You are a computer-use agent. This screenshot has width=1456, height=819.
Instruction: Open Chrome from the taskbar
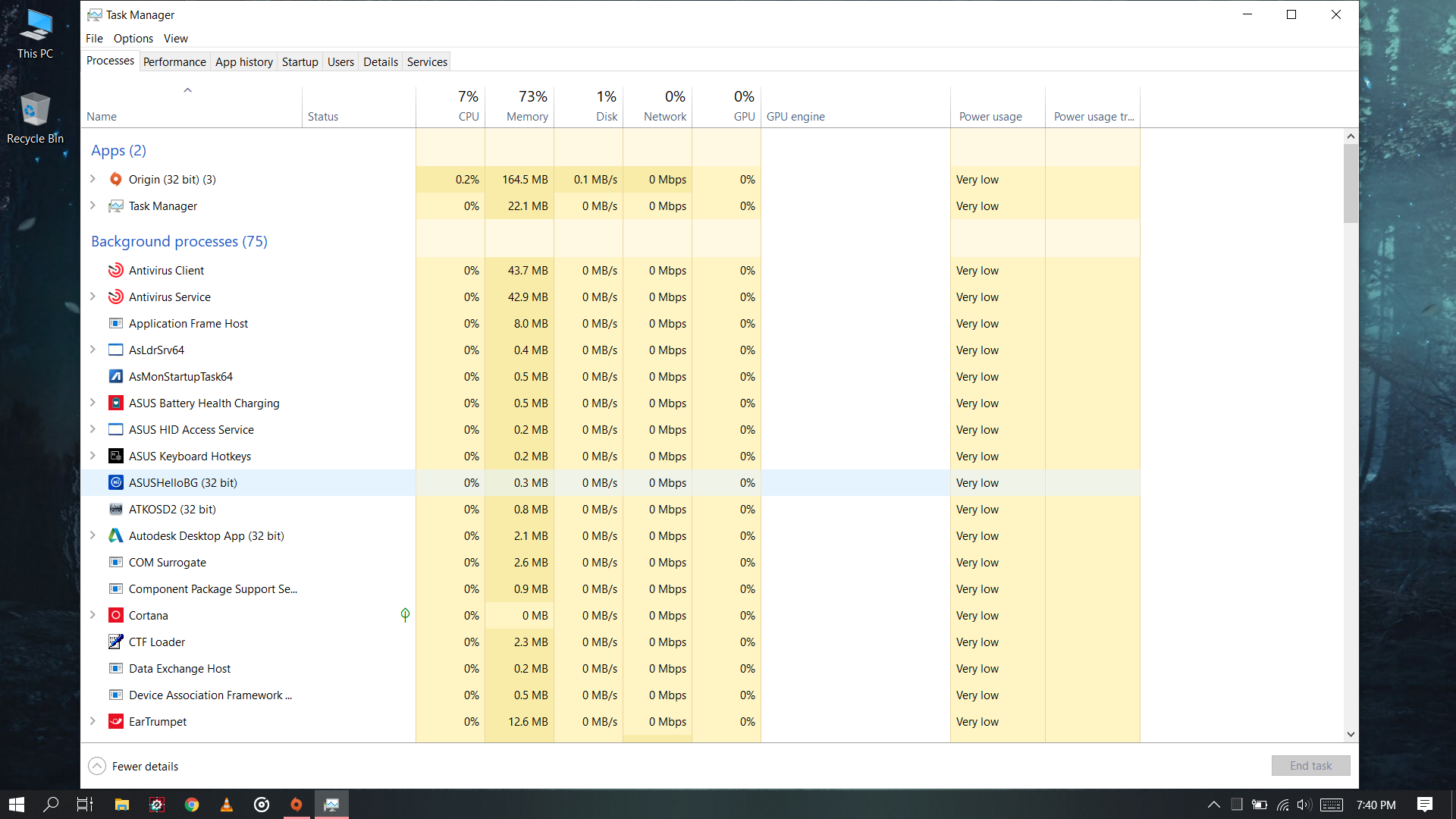click(x=192, y=805)
